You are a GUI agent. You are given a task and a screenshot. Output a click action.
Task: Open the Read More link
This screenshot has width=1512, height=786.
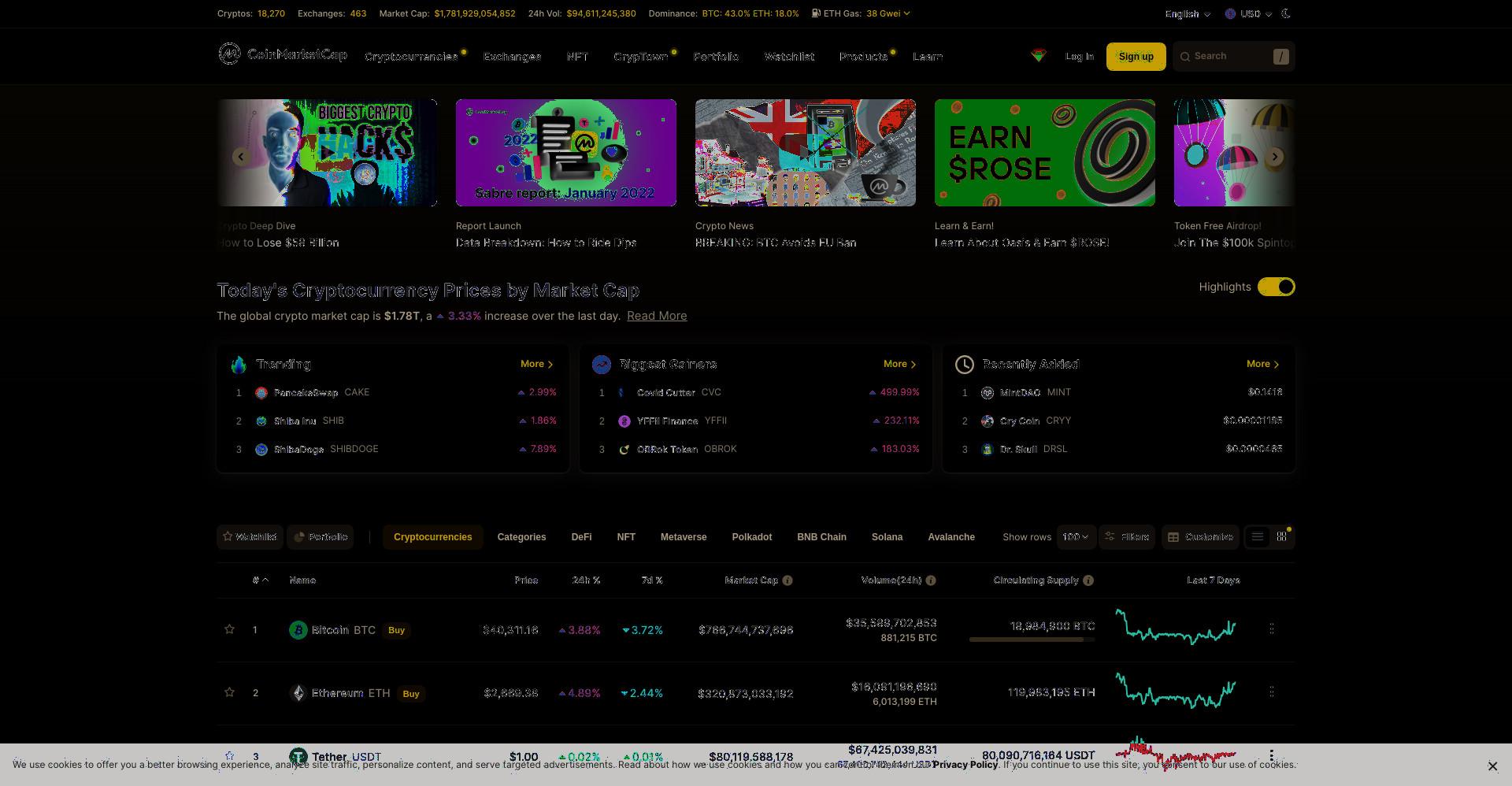(657, 316)
